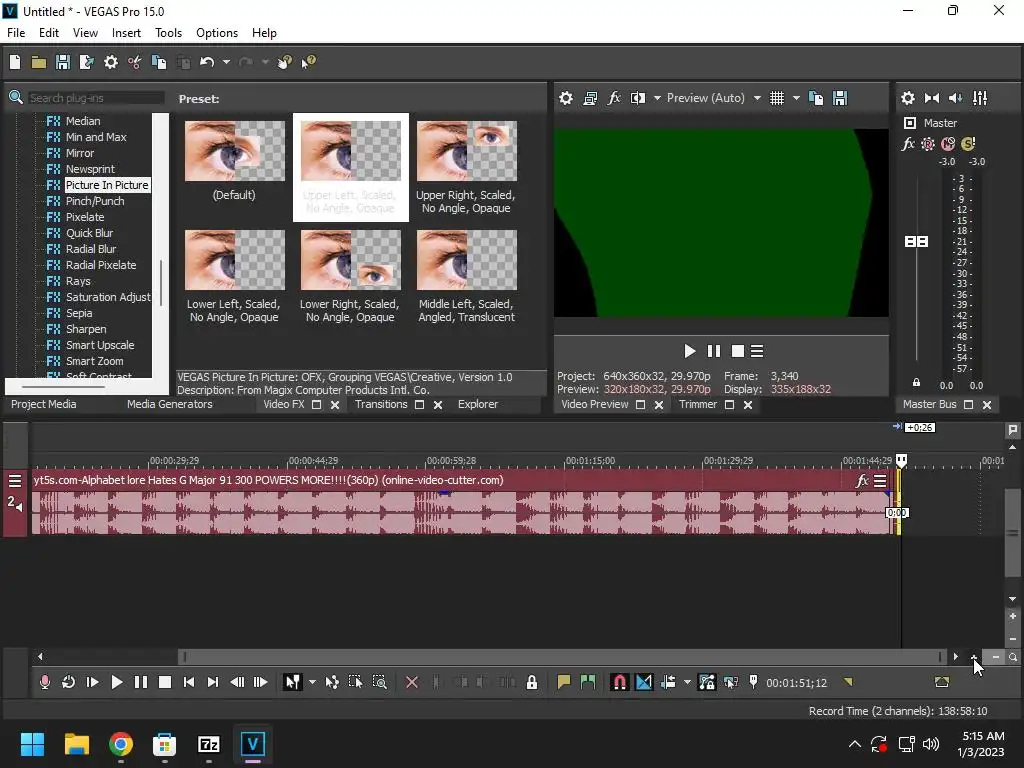This screenshot has width=1024, height=768.
Task: Open the Options menu
Action: [x=217, y=33]
